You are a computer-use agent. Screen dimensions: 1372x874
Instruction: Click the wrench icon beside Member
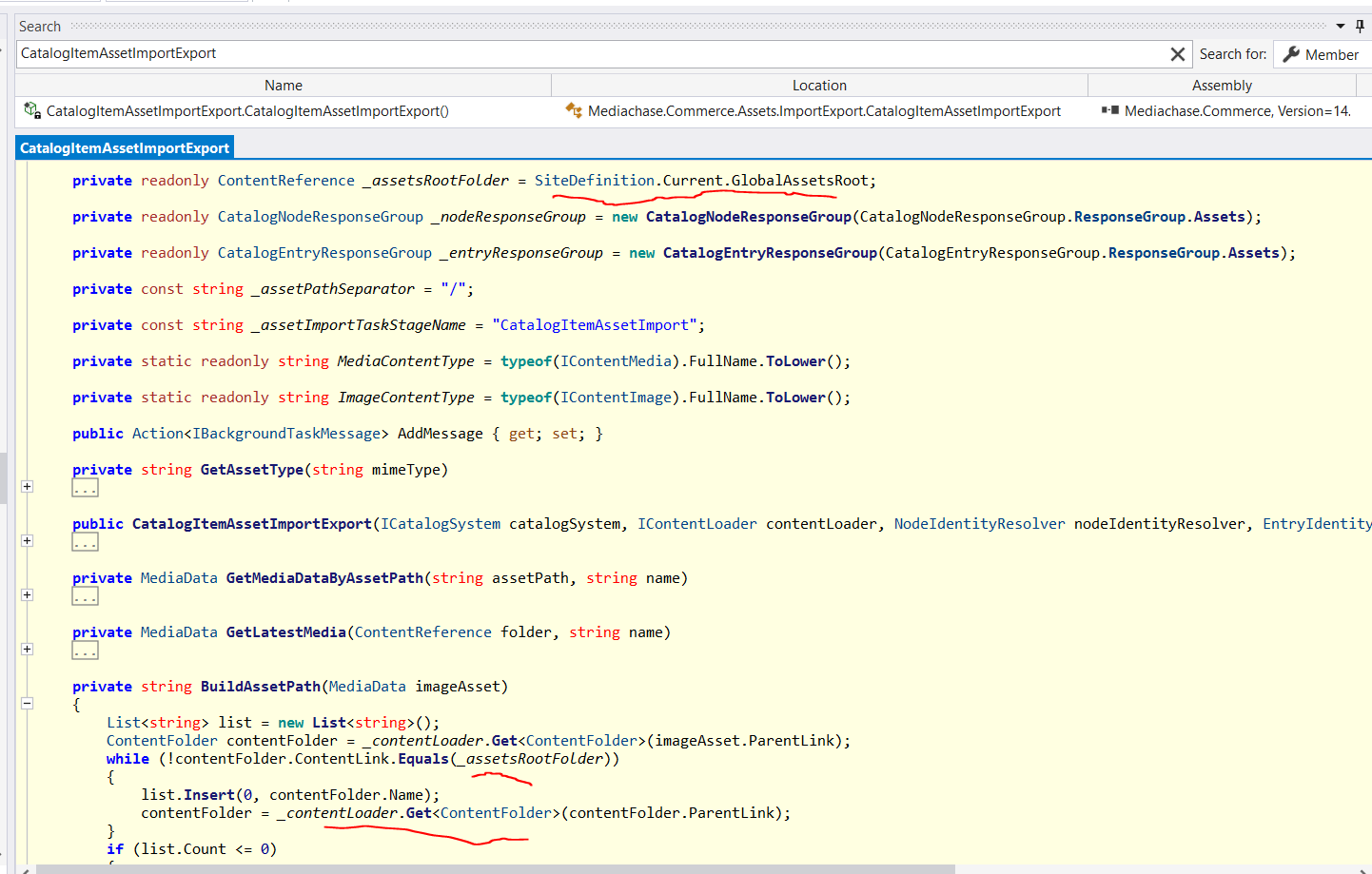click(x=1291, y=54)
